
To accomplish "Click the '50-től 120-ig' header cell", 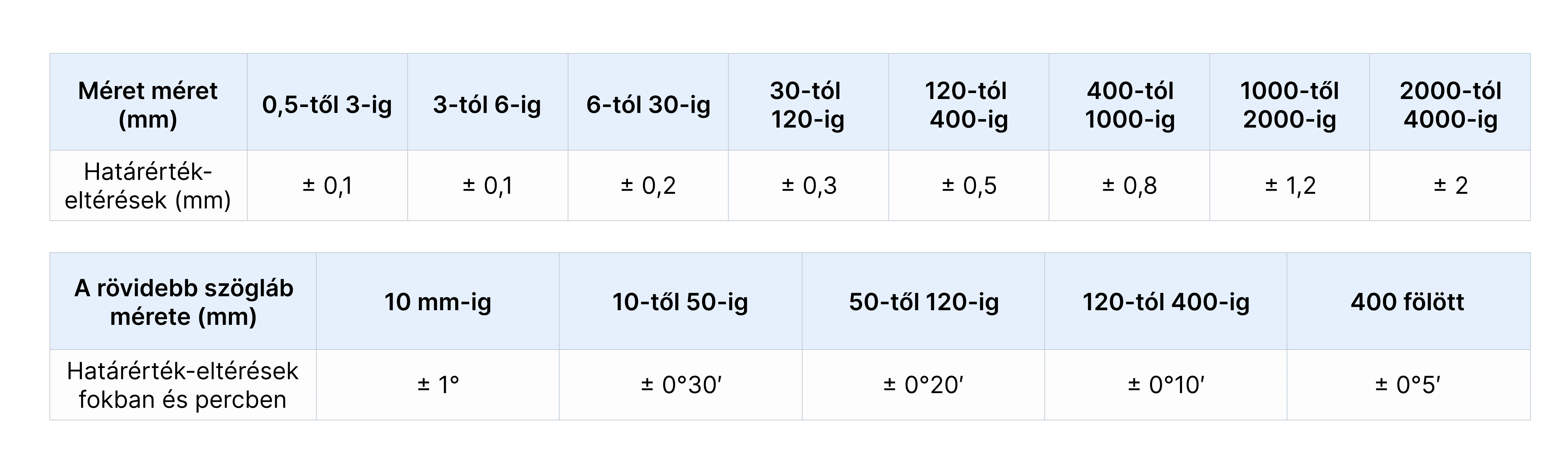I will tap(923, 301).
